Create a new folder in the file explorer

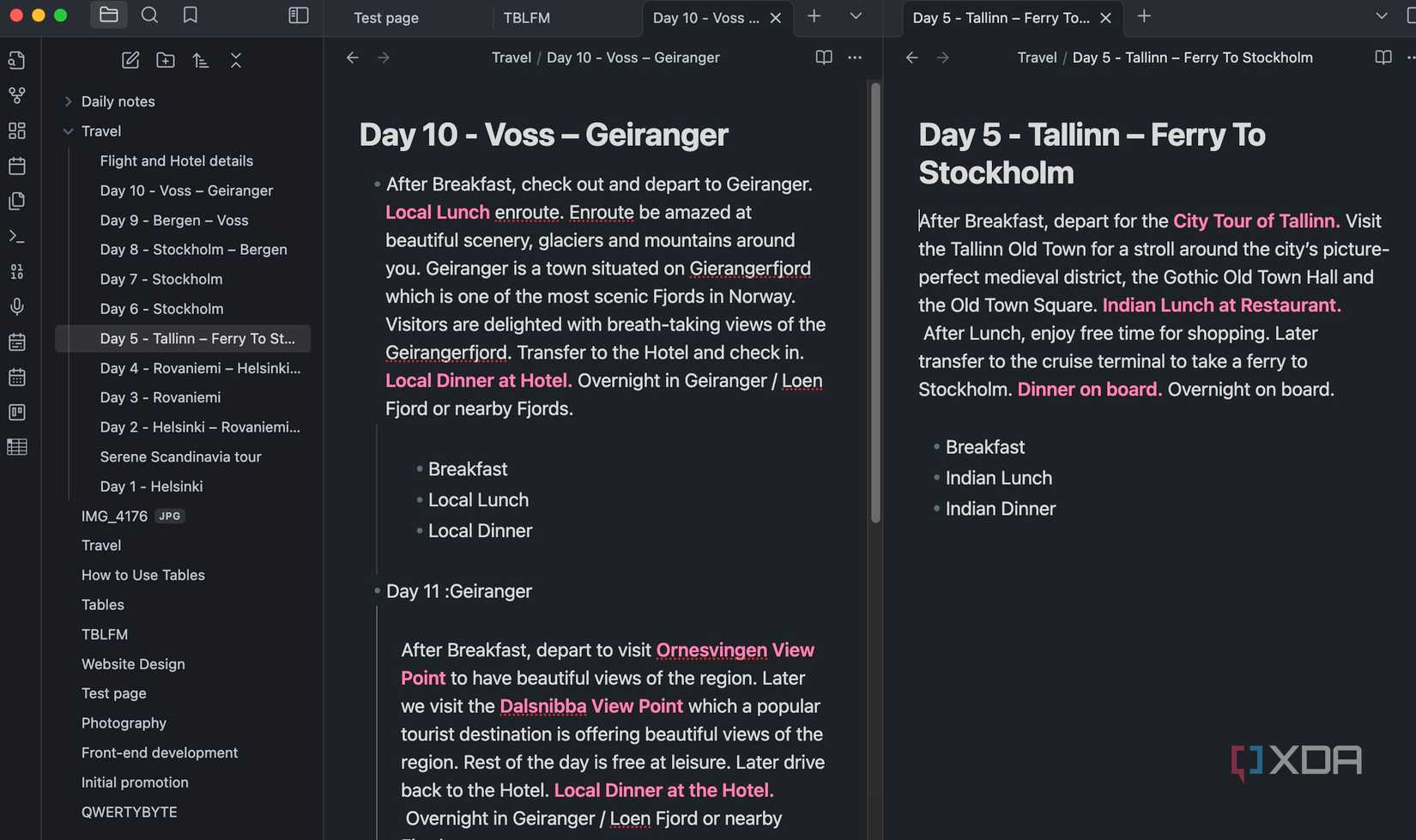[x=165, y=60]
